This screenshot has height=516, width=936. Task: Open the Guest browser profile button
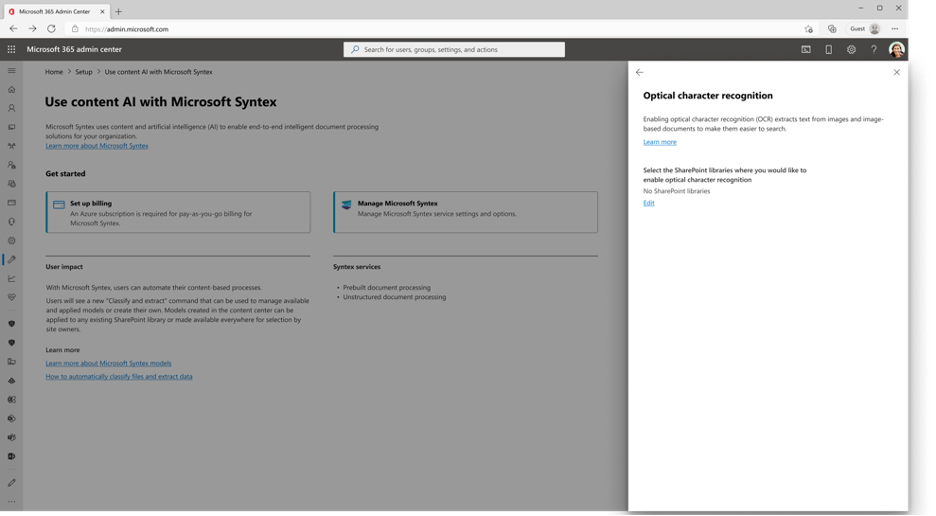click(x=865, y=29)
